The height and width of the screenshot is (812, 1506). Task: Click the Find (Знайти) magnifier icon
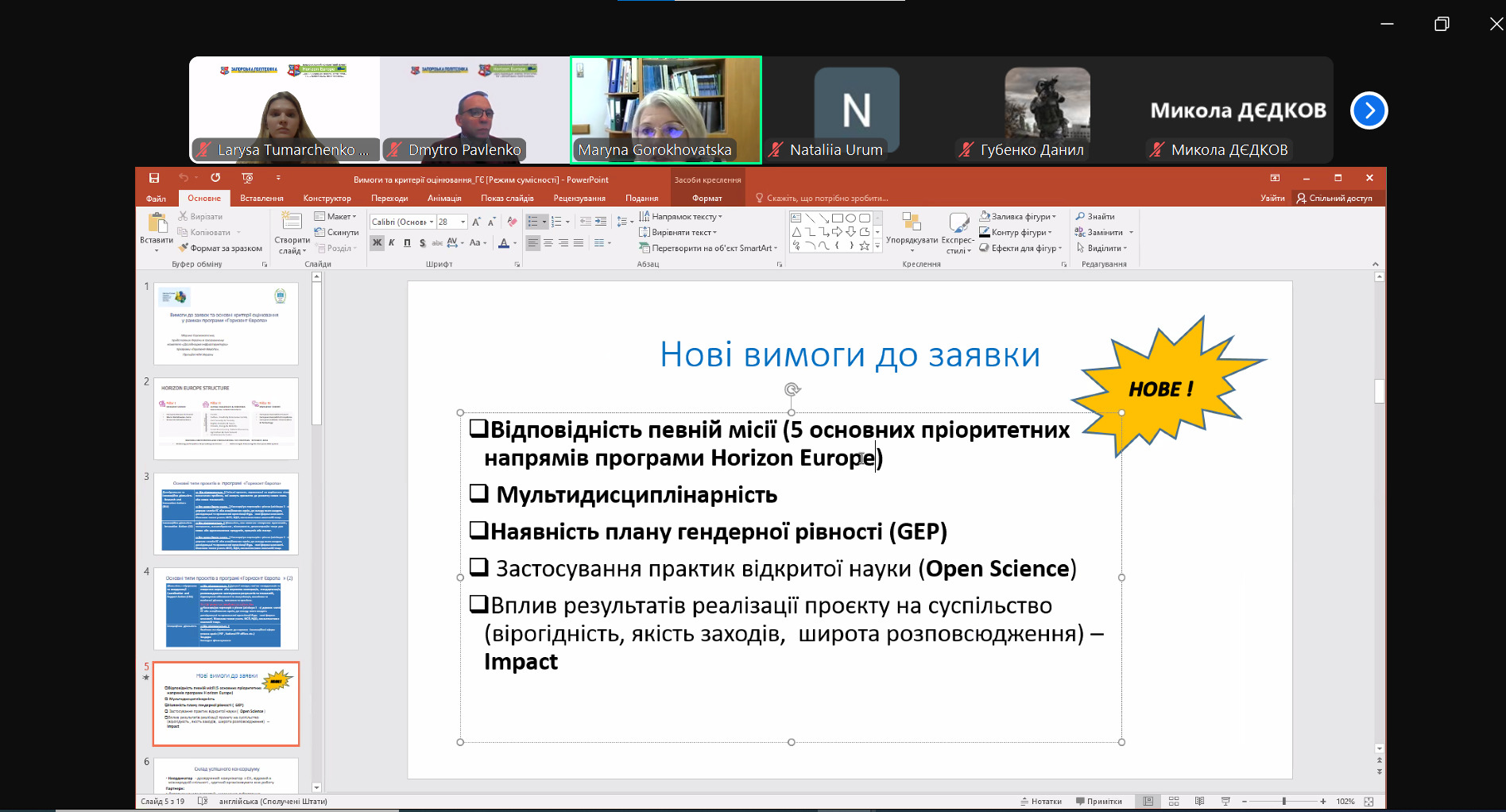point(1080,216)
